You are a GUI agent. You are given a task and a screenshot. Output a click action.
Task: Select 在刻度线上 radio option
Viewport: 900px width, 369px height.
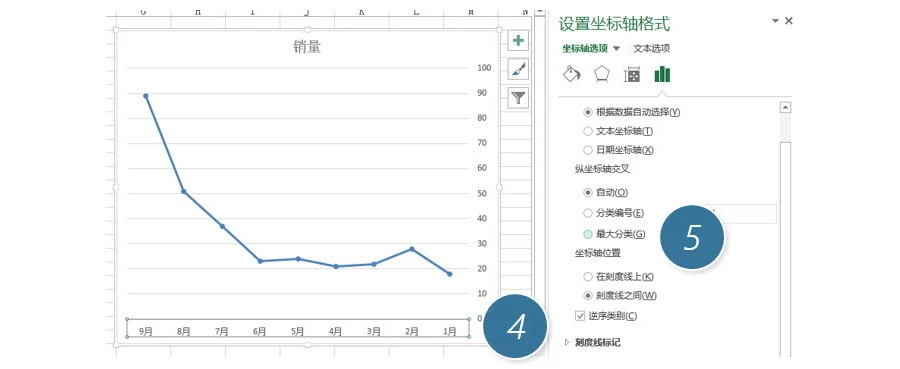point(587,277)
